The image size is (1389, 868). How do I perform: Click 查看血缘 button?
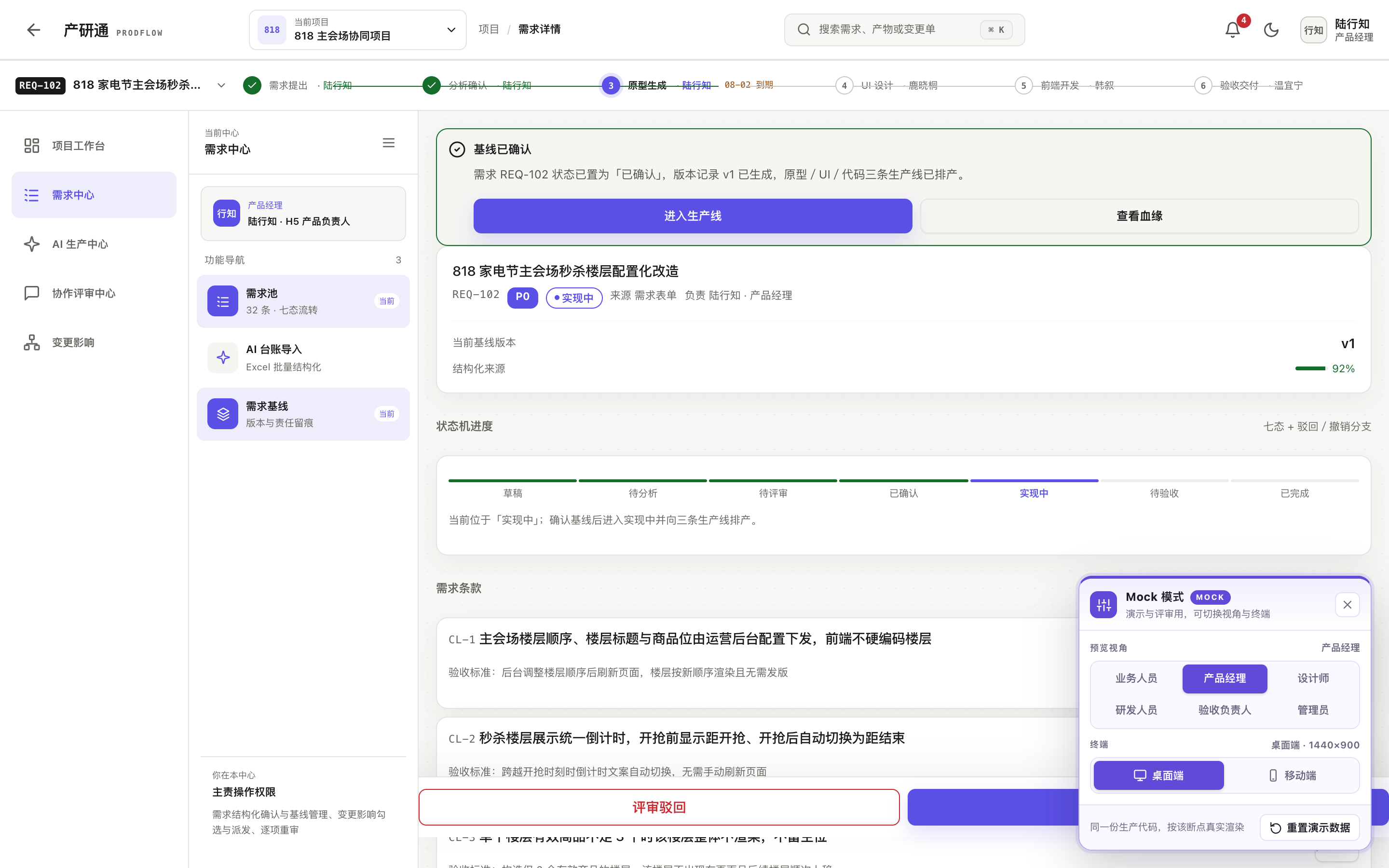coord(1139,216)
